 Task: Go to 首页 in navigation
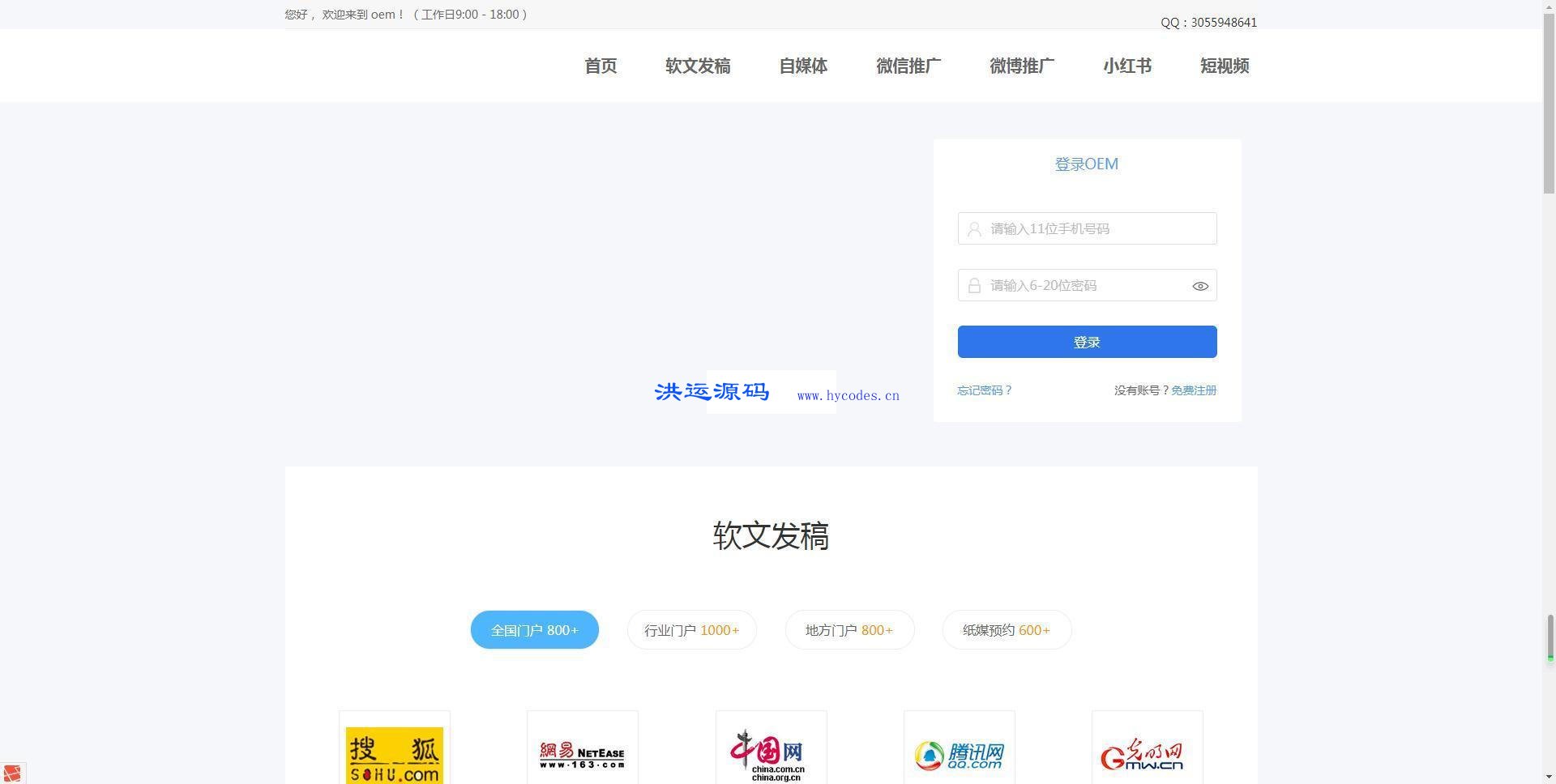601,66
